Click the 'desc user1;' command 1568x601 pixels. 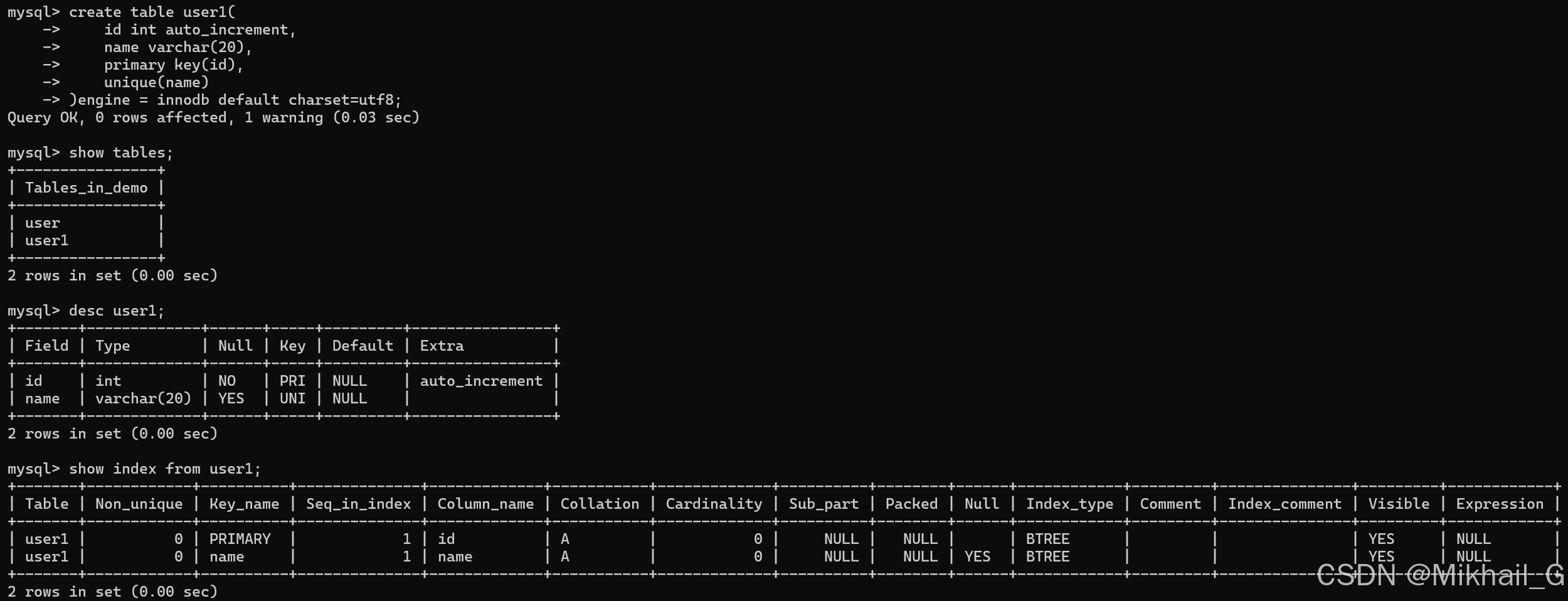click(117, 311)
